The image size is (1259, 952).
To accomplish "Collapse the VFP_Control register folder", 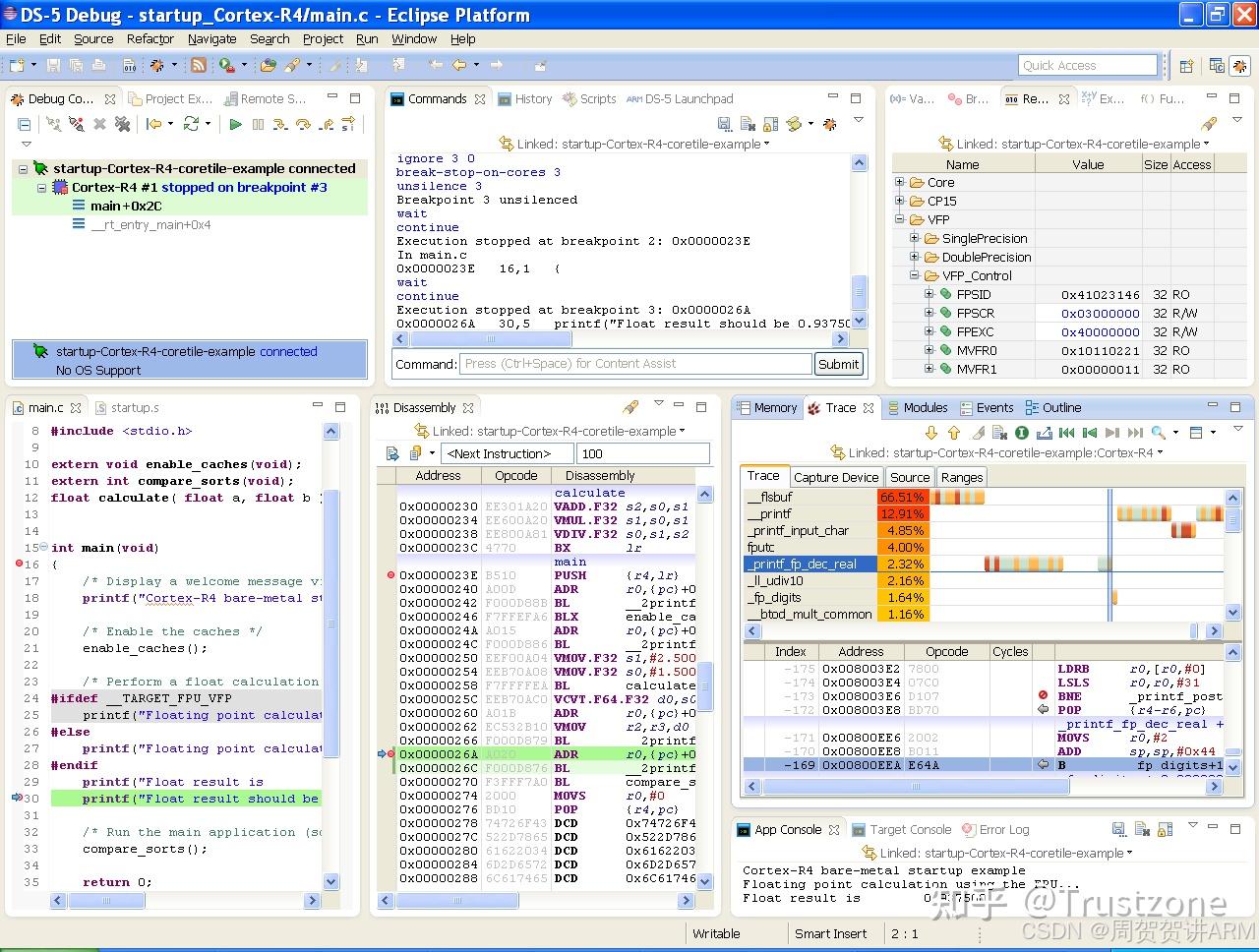I will [914, 276].
